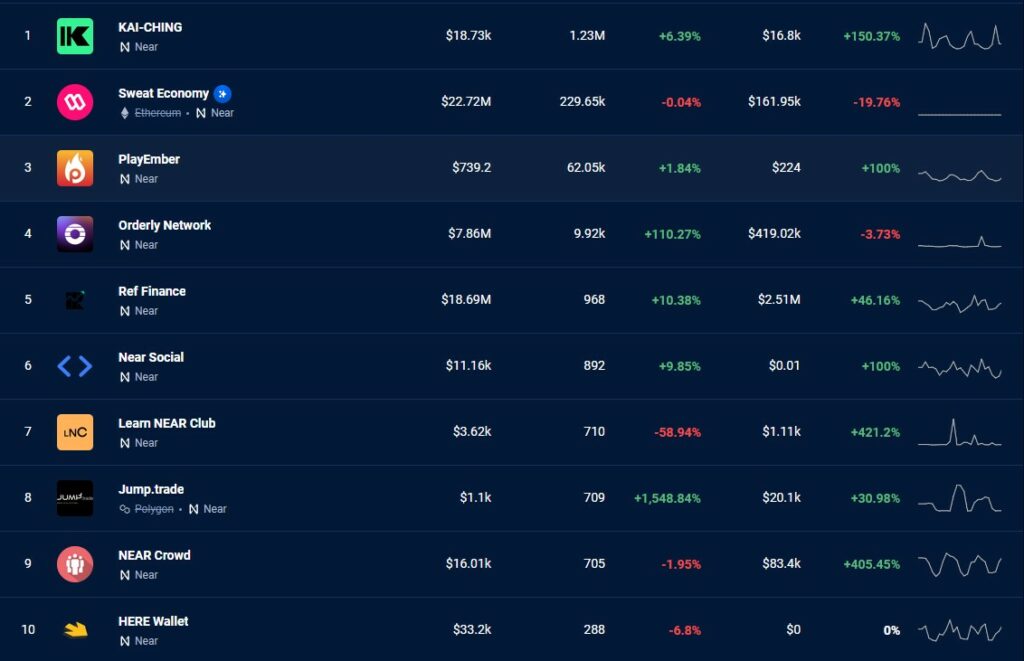Click the $0.01 volume for Near Social
Viewport: 1024px width, 661px height.
784,365
